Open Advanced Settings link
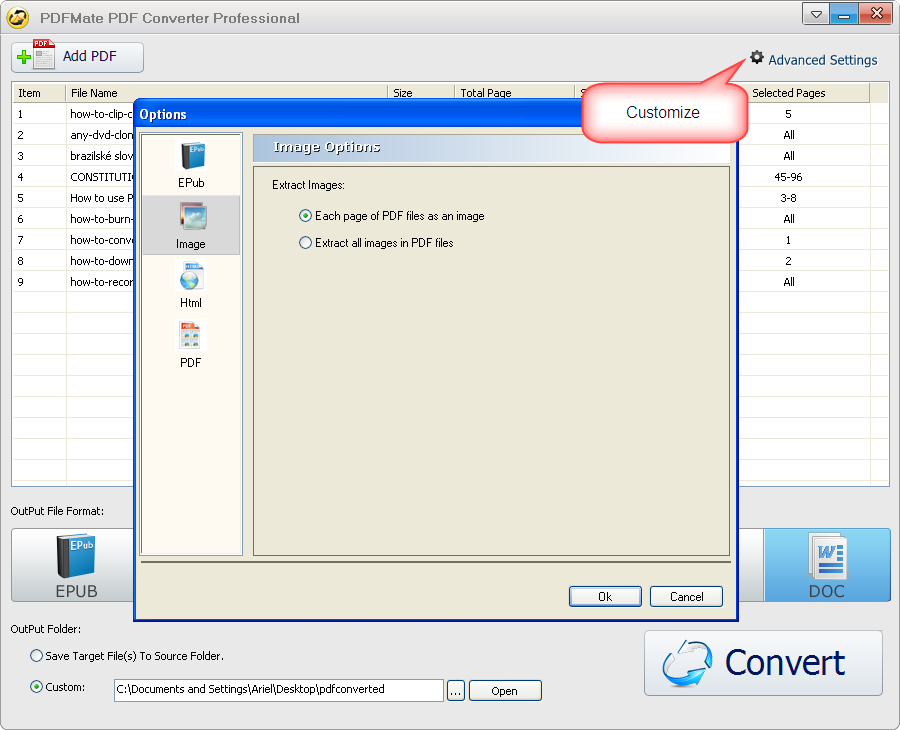This screenshot has height=730, width=900. pyautogui.click(x=823, y=60)
